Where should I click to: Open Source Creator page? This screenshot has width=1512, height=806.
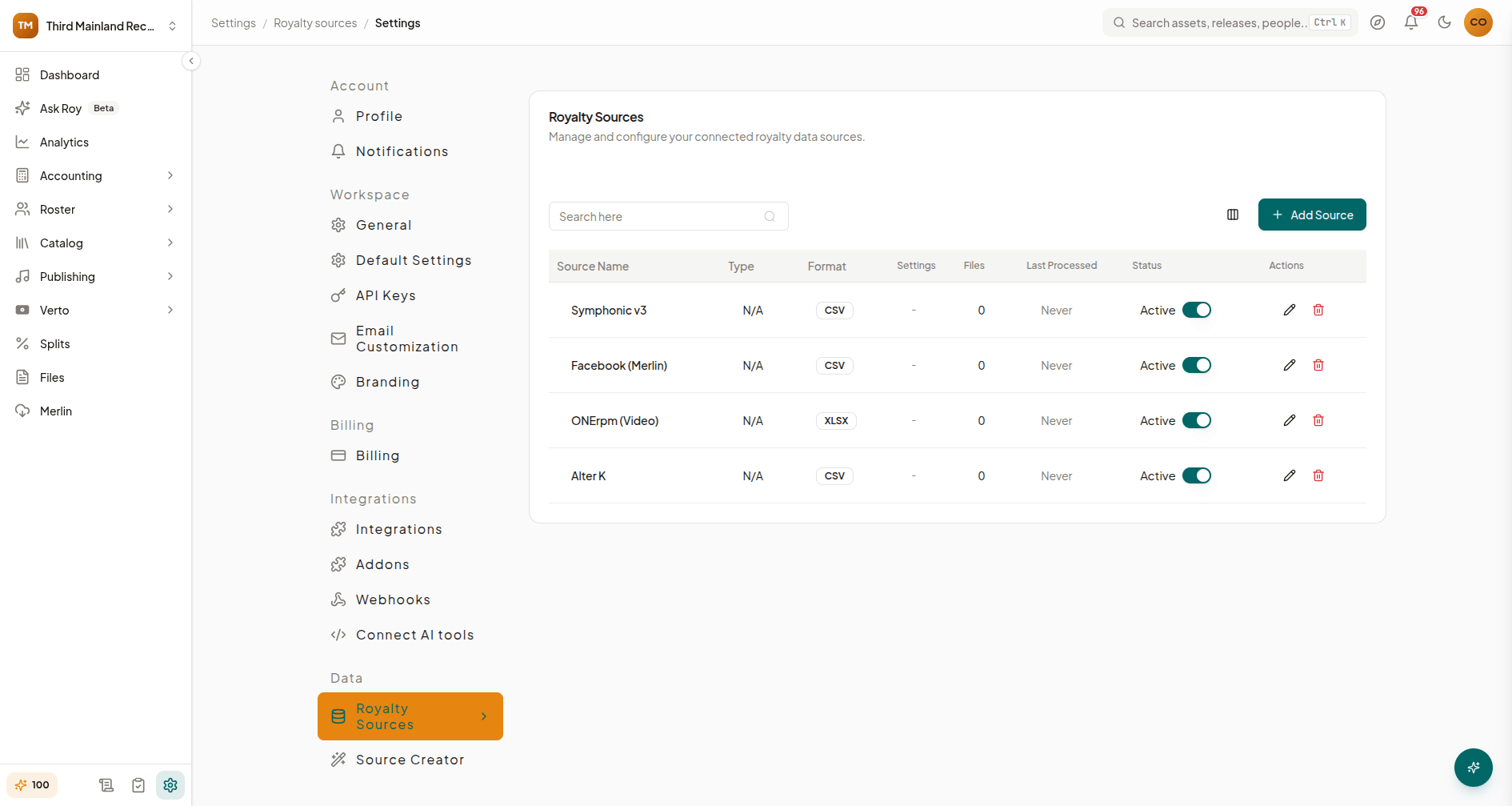pos(410,760)
